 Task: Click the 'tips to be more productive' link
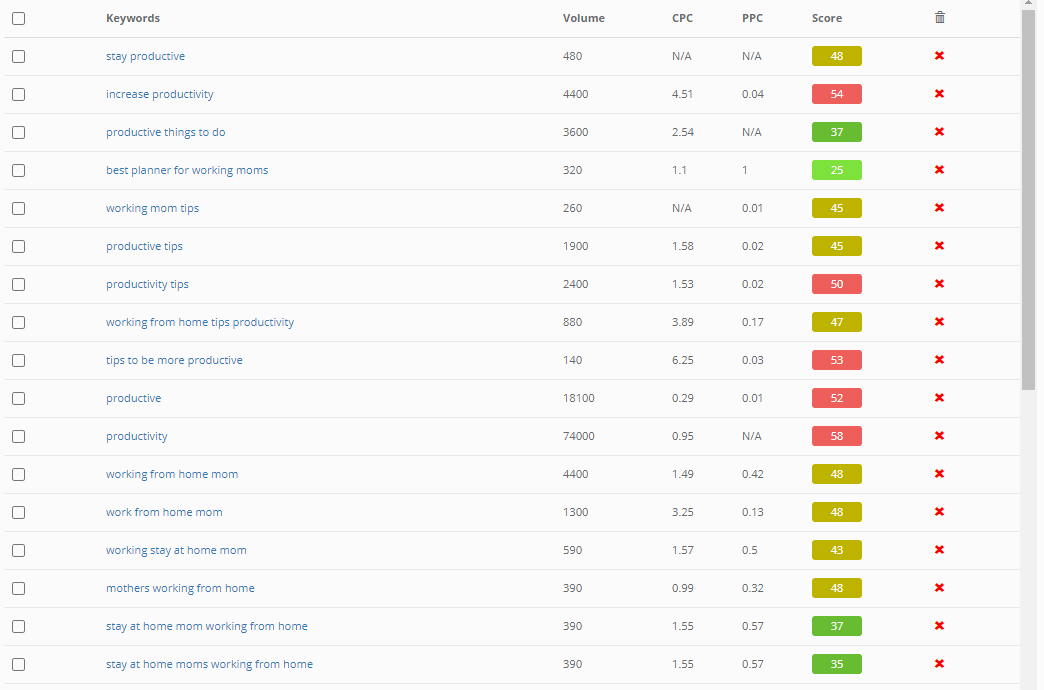pos(174,360)
